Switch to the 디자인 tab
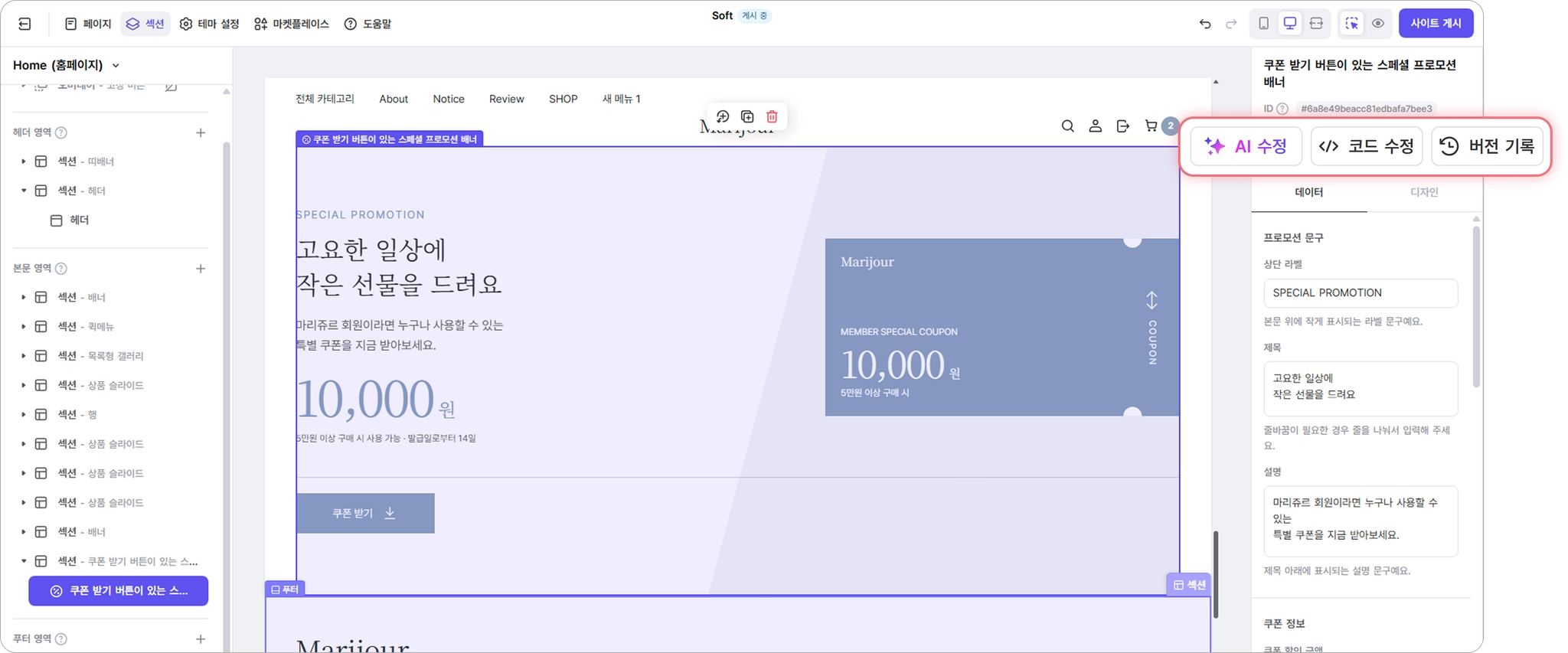The width and height of the screenshot is (1568, 653). click(1424, 192)
